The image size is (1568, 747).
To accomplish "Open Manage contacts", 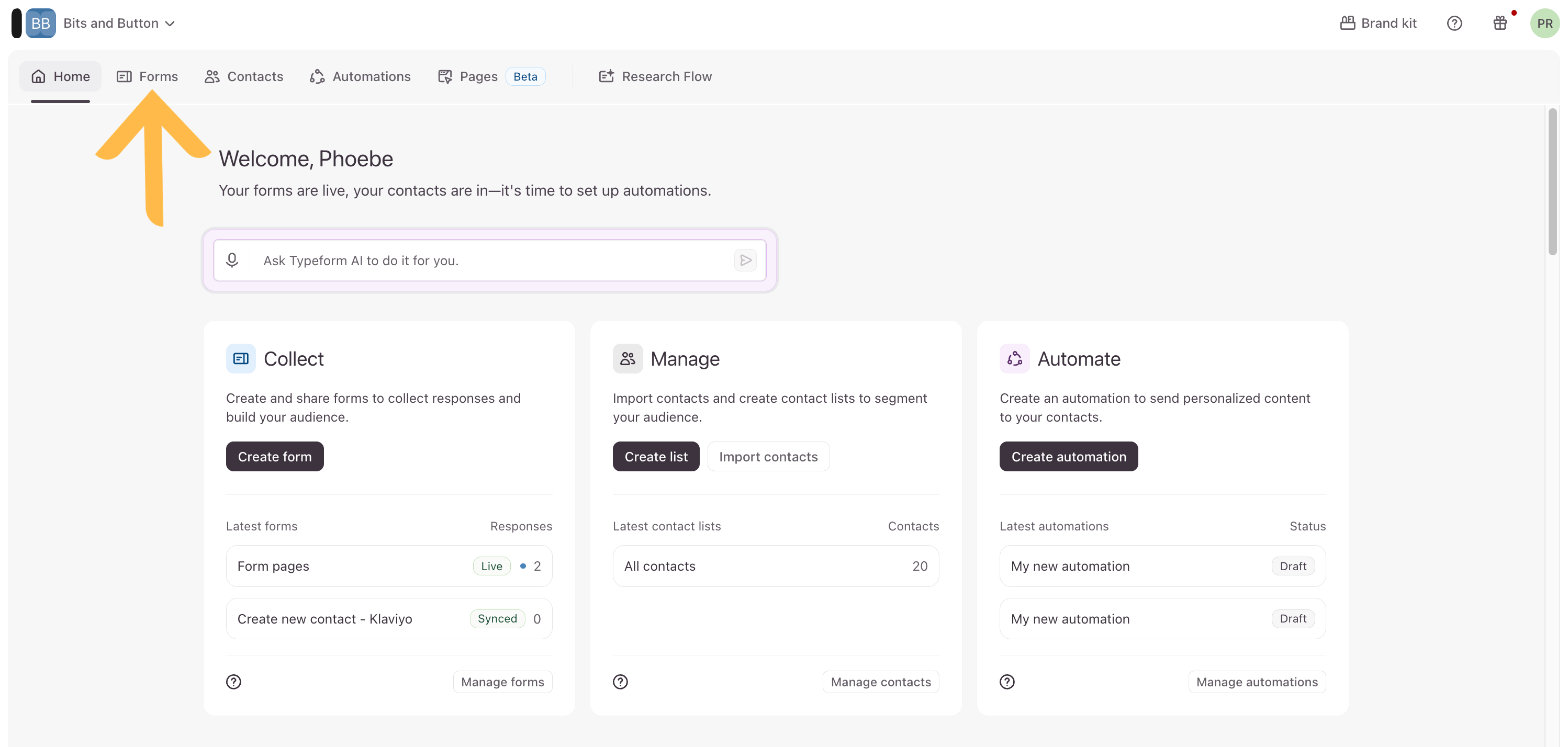I will tap(881, 682).
